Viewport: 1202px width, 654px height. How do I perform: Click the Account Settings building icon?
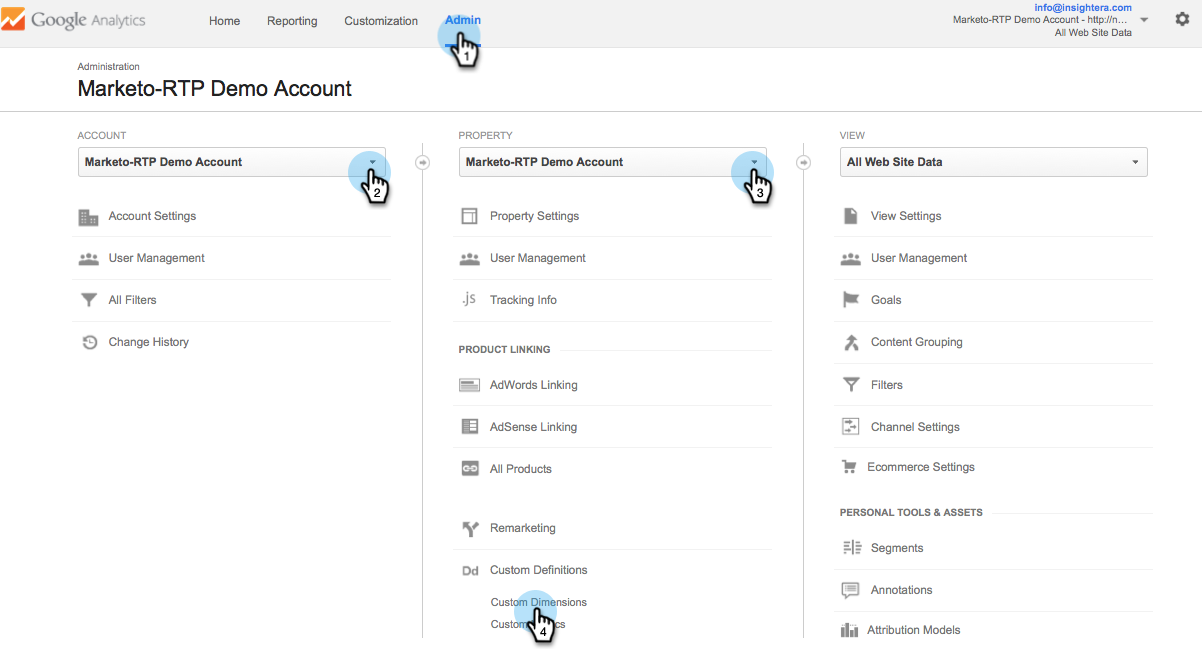click(88, 216)
